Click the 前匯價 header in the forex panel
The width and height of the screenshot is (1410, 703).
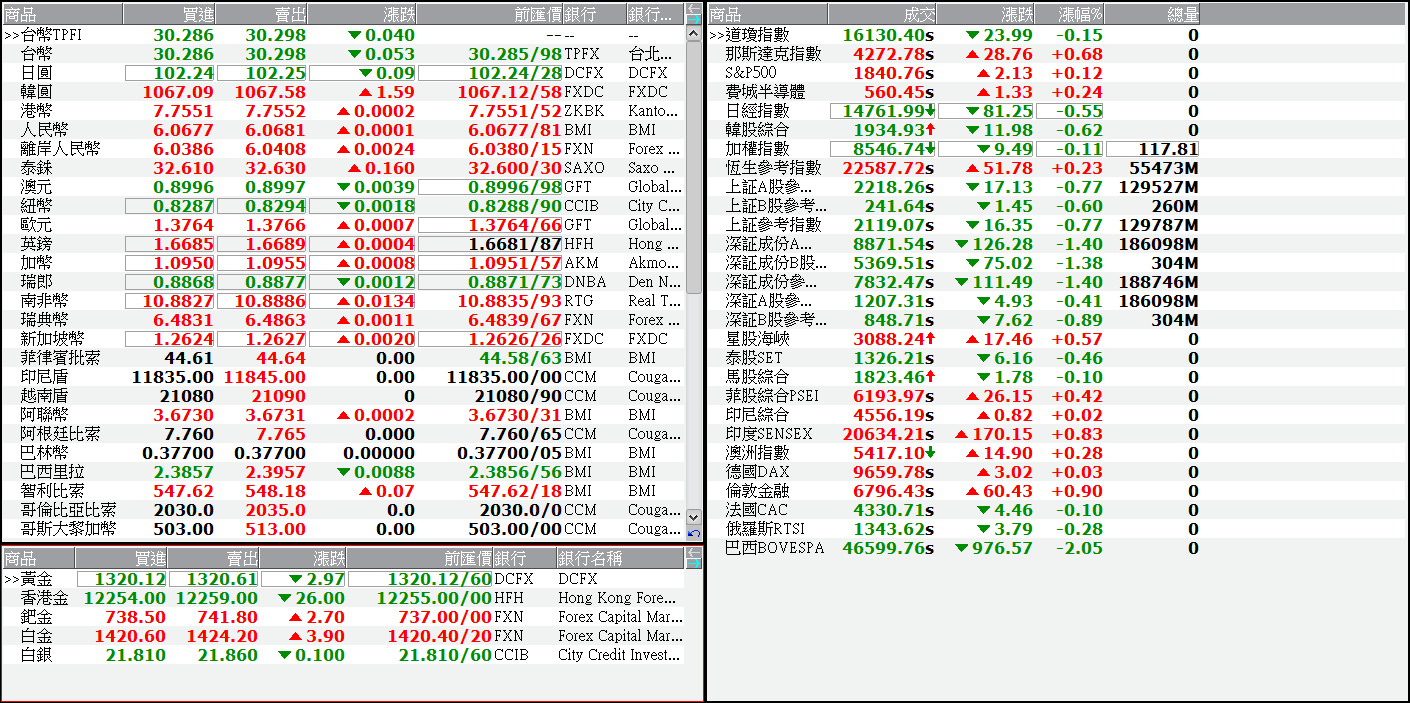tap(490, 14)
